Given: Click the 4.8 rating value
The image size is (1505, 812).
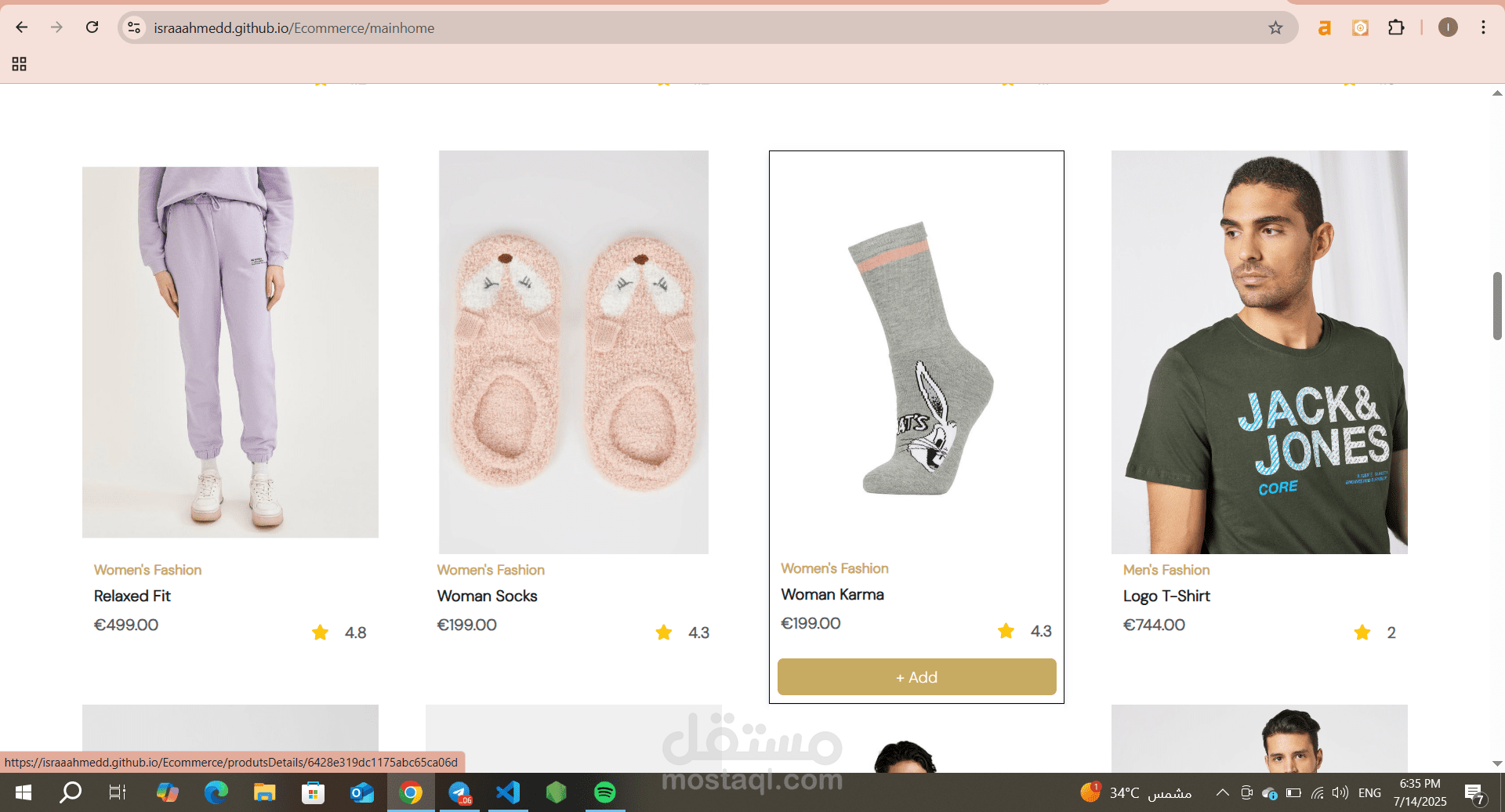Looking at the screenshot, I should (x=356, y=633).
